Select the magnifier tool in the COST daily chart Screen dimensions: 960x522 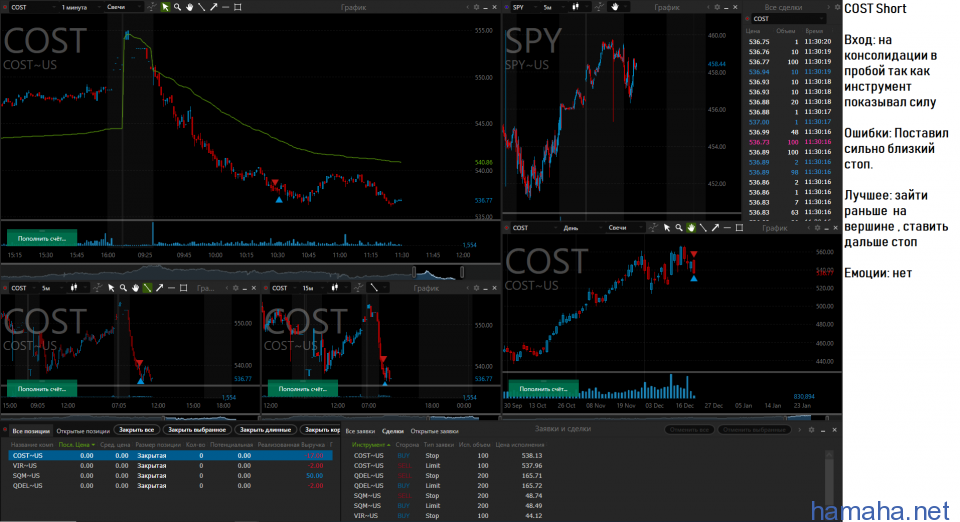[x=679, y=228]
